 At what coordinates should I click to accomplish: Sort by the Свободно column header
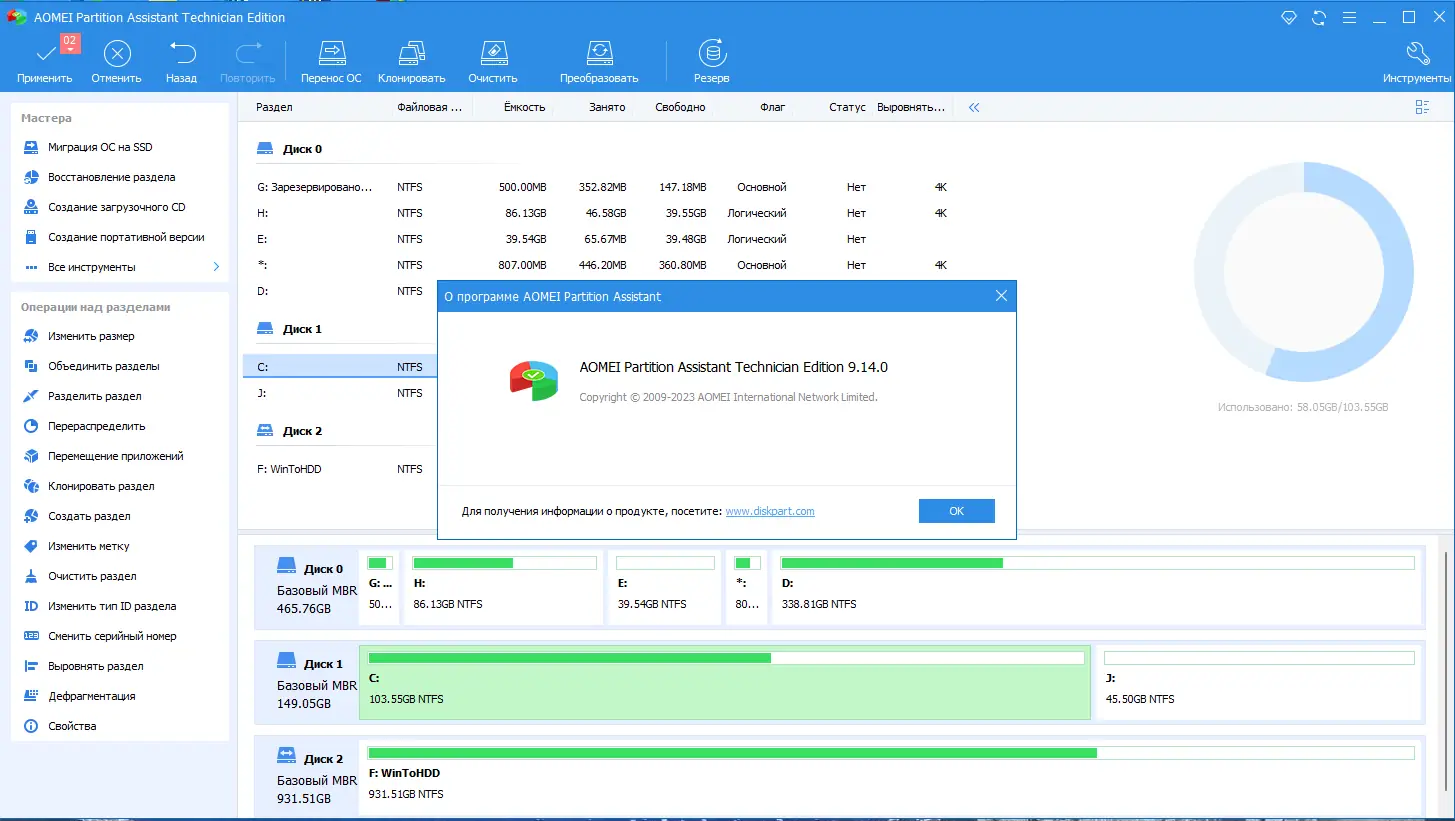(x=680, y=107)
